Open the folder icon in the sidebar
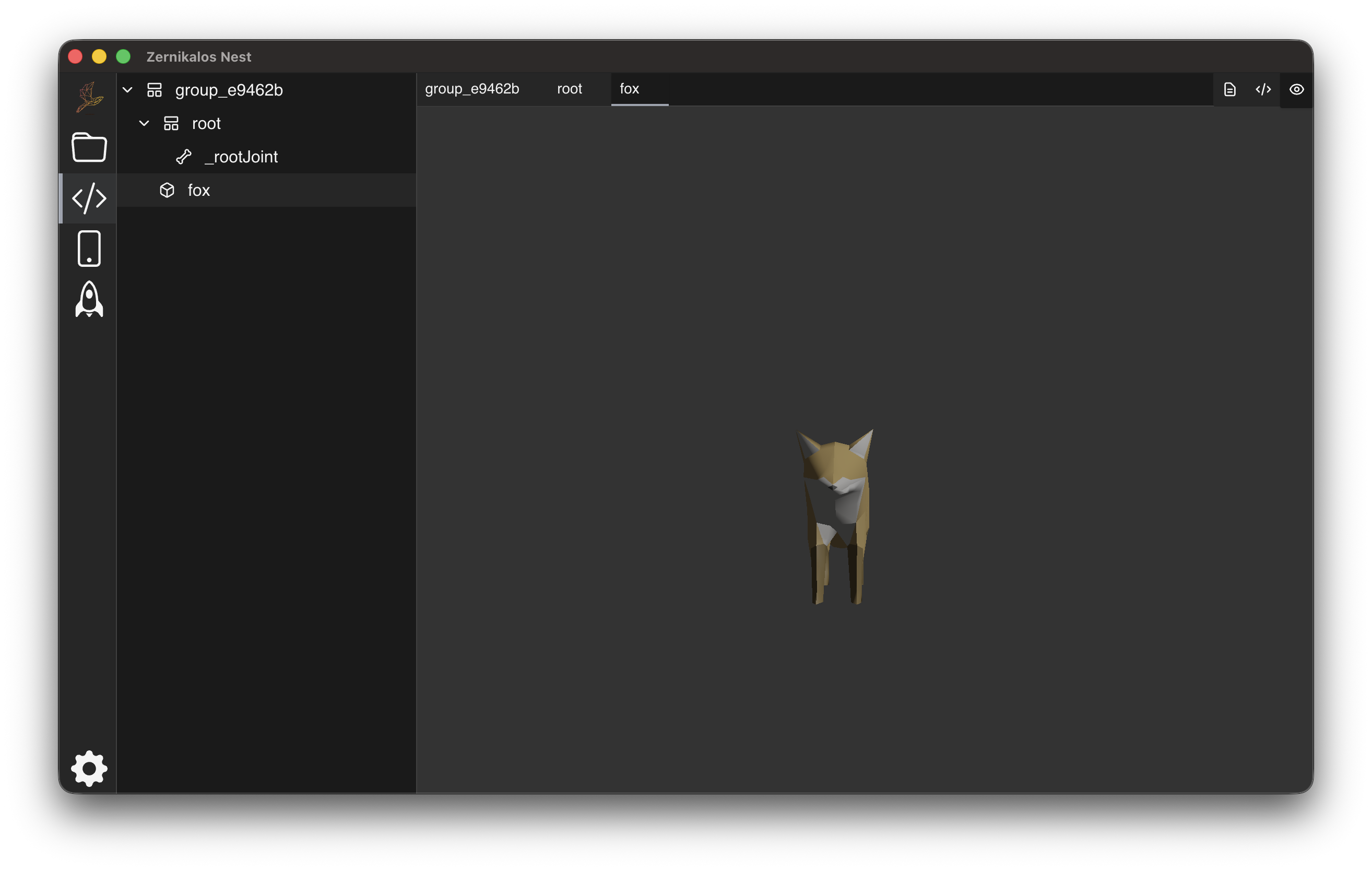Viewport: 1372px width, 871px height. (89, 147)
